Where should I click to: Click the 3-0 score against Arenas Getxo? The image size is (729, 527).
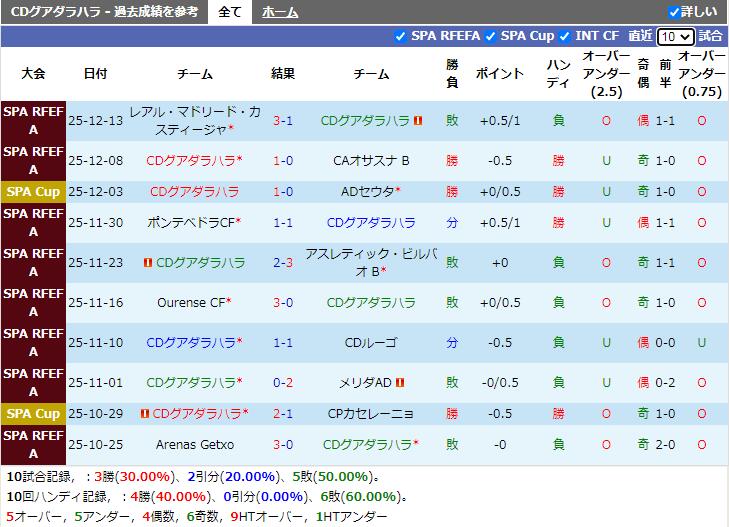click(x=282, y=444)
